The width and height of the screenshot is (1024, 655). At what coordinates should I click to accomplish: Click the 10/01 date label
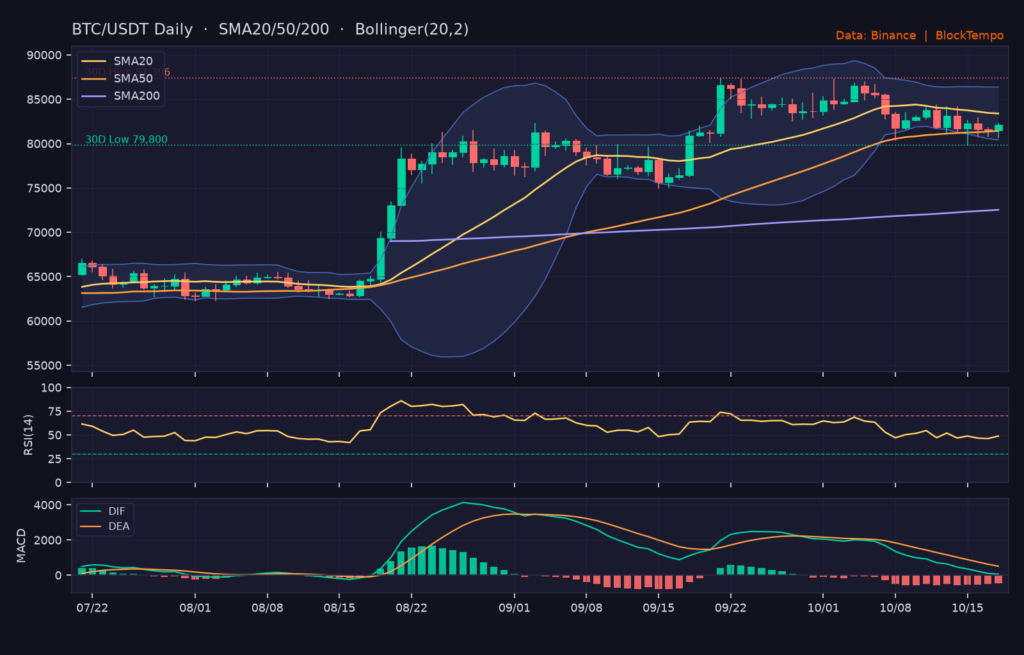[x=823, y=608]
